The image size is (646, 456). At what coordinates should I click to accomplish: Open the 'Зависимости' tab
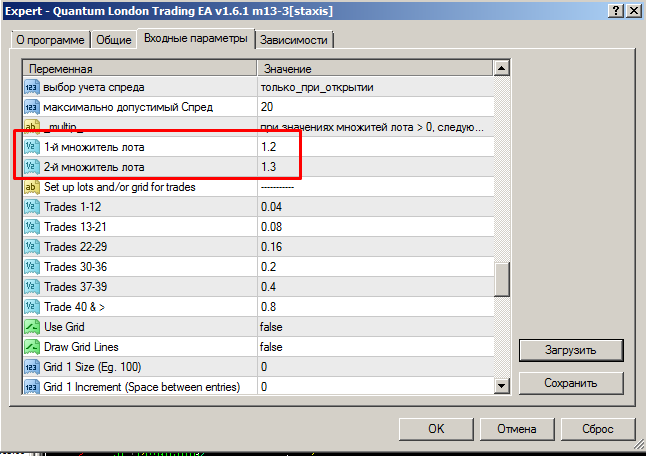[294, 40]
